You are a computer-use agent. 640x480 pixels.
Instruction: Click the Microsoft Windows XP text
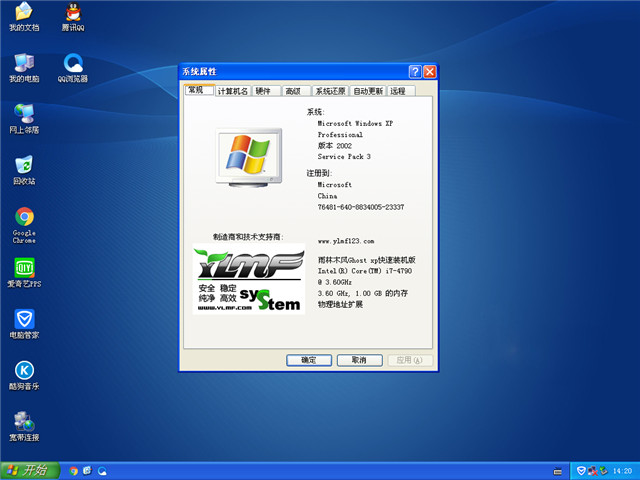click(x=356, y=123)
